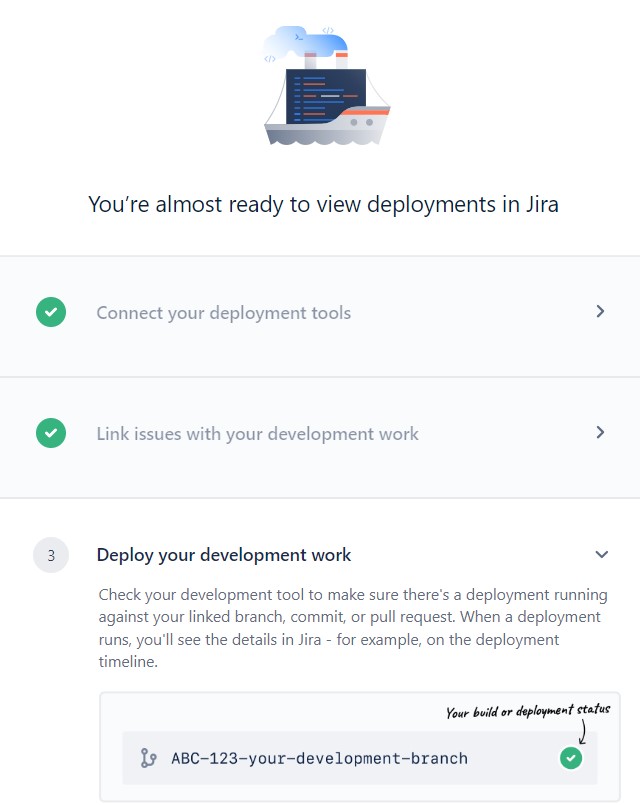Click the green checkmark beside Link issues with your development work
Viewport: 640px width, 805px height.
(x=51, y=433)
